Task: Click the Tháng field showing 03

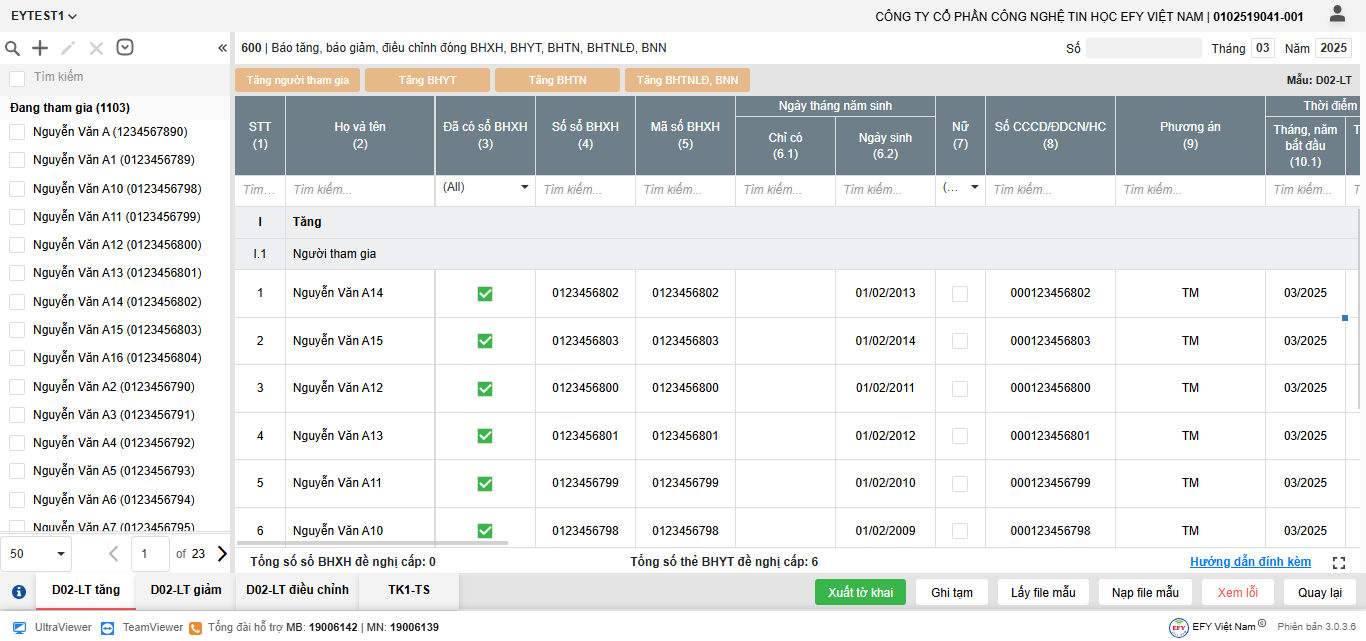Action: coord(1263,48)
